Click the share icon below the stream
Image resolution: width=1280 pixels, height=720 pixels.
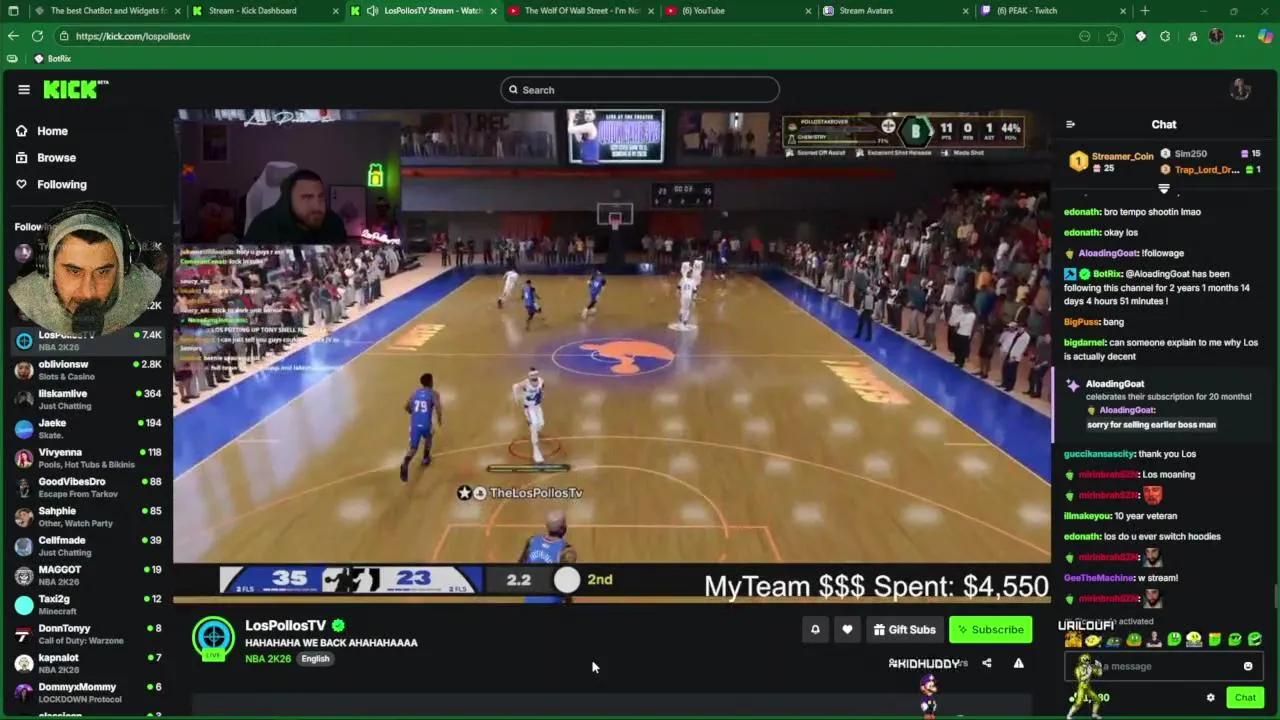click(x=986, y=663)
